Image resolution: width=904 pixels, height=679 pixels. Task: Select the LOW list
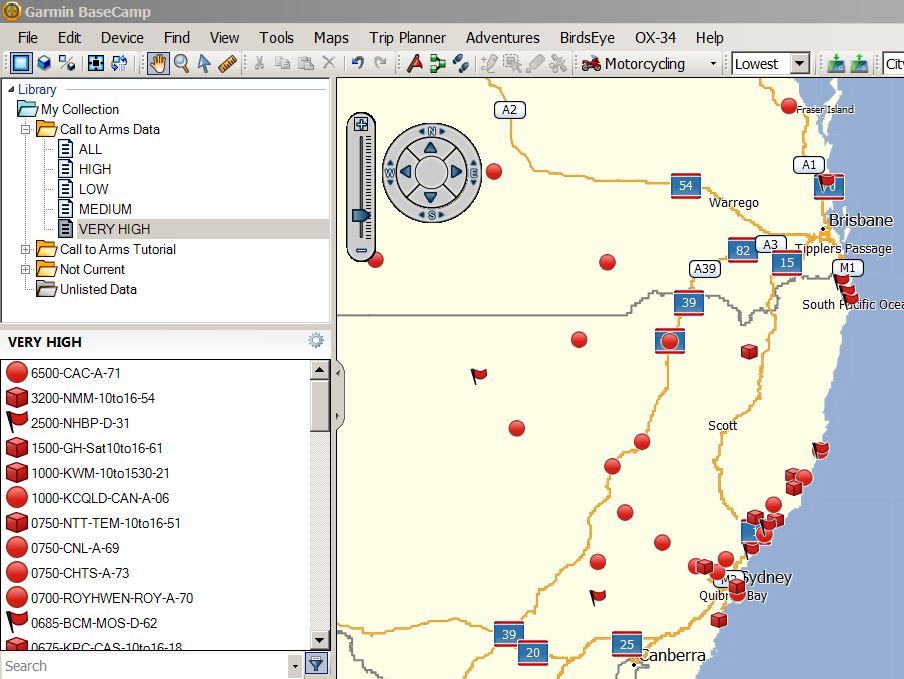93,189
